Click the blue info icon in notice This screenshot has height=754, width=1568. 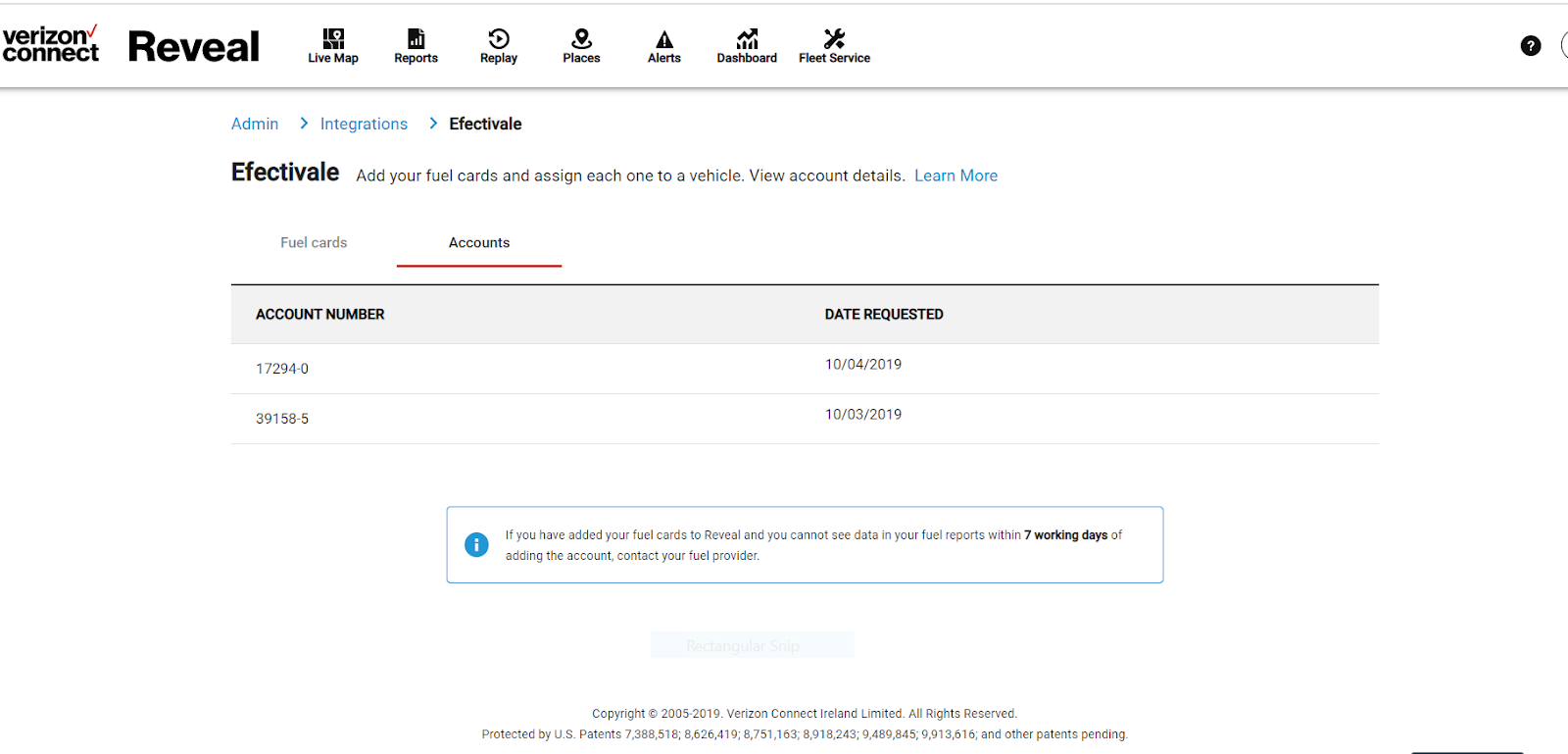[476, 545]
